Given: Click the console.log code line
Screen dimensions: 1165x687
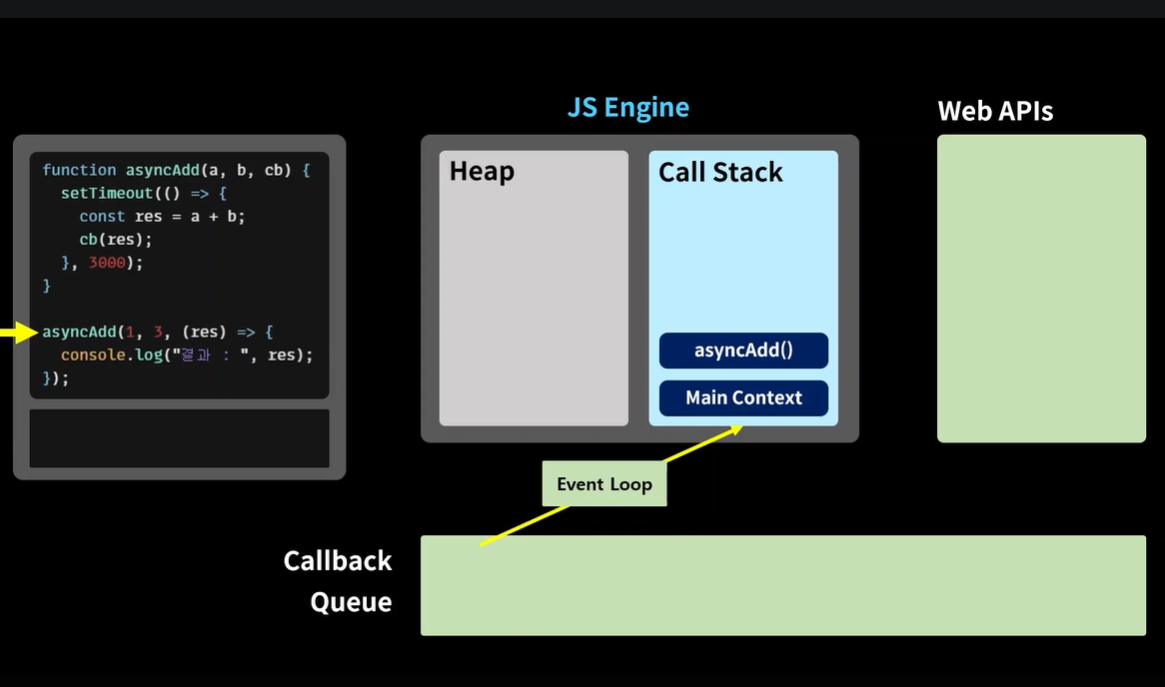Looking at the screenshot, I should tap(187, 355).
